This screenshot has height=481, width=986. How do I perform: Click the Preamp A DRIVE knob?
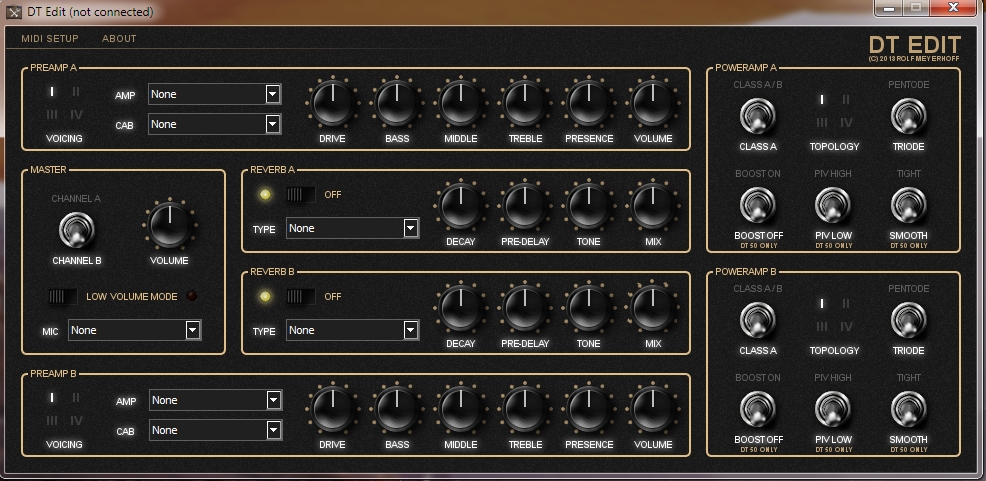332,103
